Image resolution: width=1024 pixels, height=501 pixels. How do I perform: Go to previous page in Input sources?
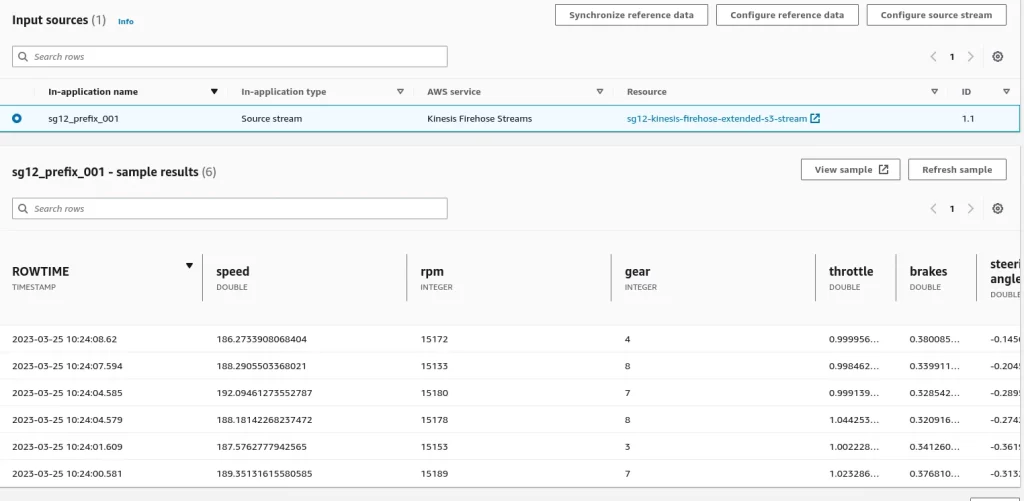coord(933,57)
